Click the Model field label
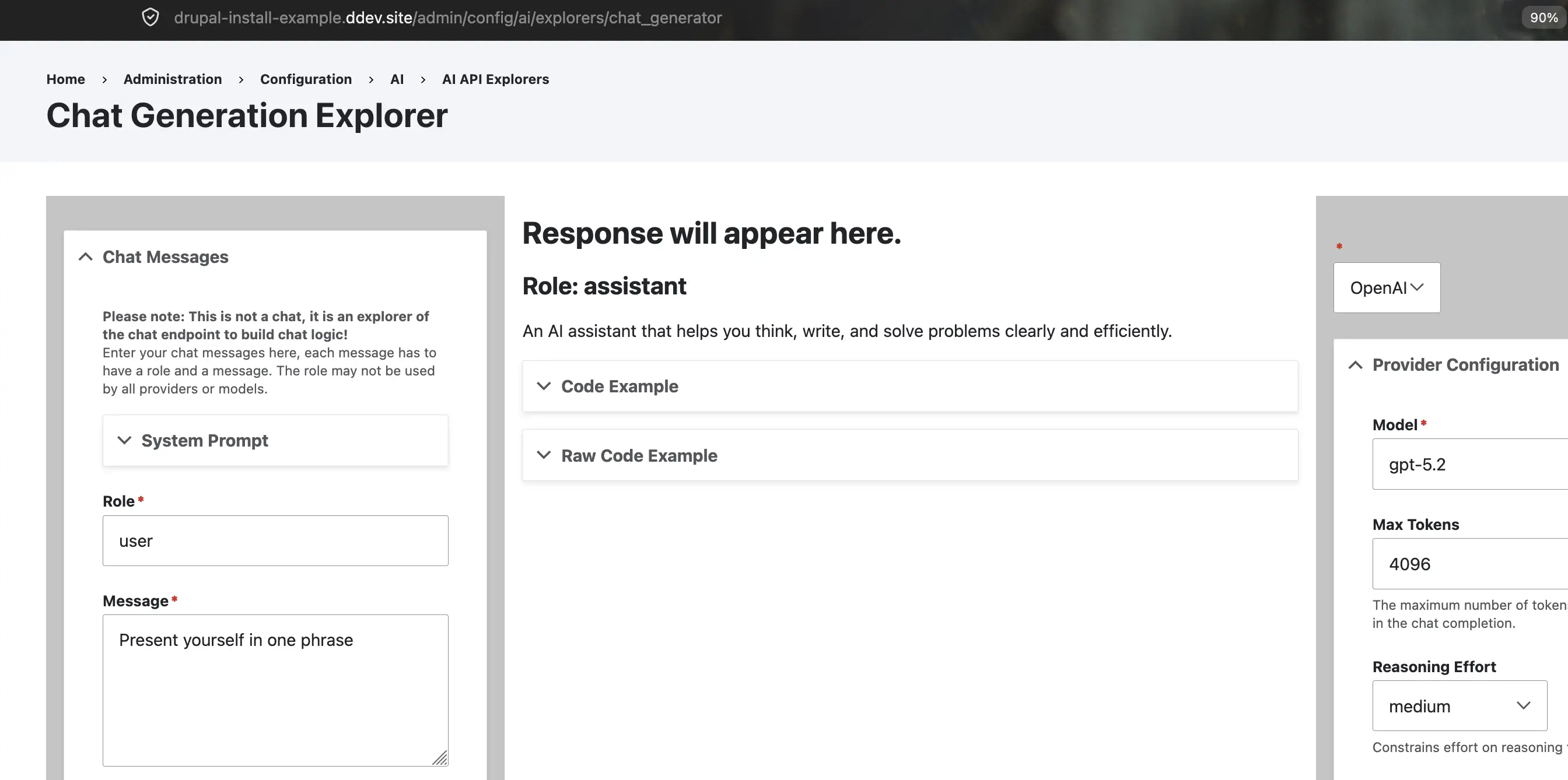Viewport: 1568px width, 780px height. click(x=1395, y=424)
